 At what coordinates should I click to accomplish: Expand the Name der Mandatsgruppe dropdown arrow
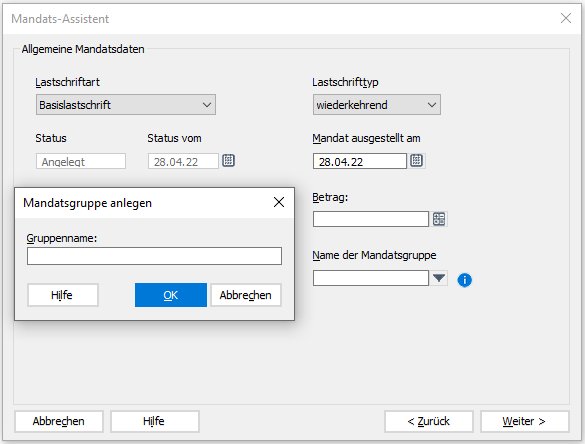(439, 278)
